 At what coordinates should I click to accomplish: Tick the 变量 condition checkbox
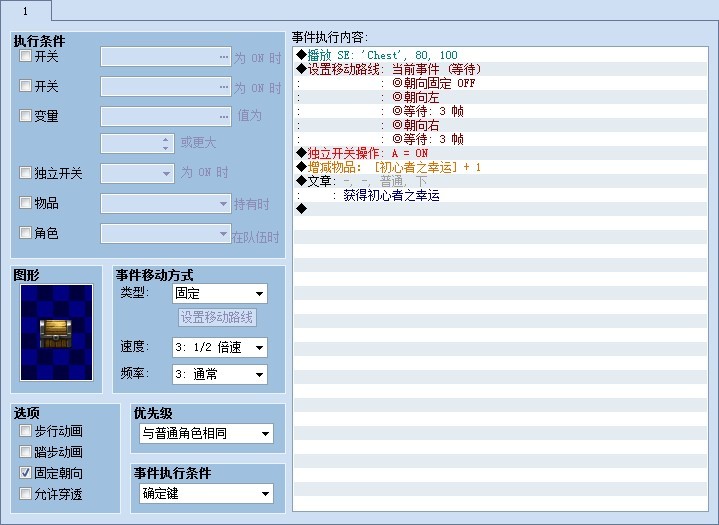coord(25,115)
